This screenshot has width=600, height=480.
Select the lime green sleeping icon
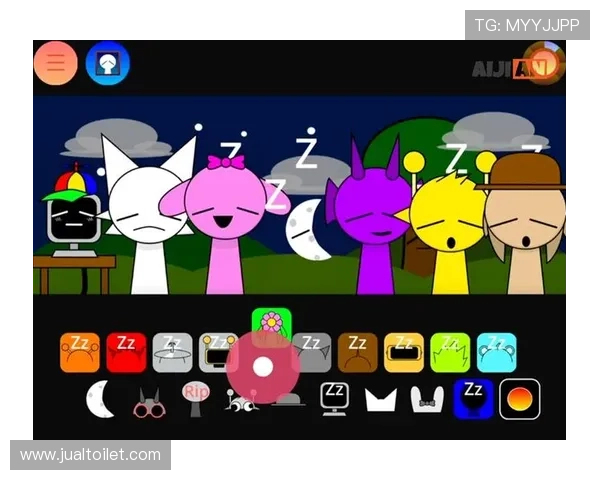pos(450,353)
